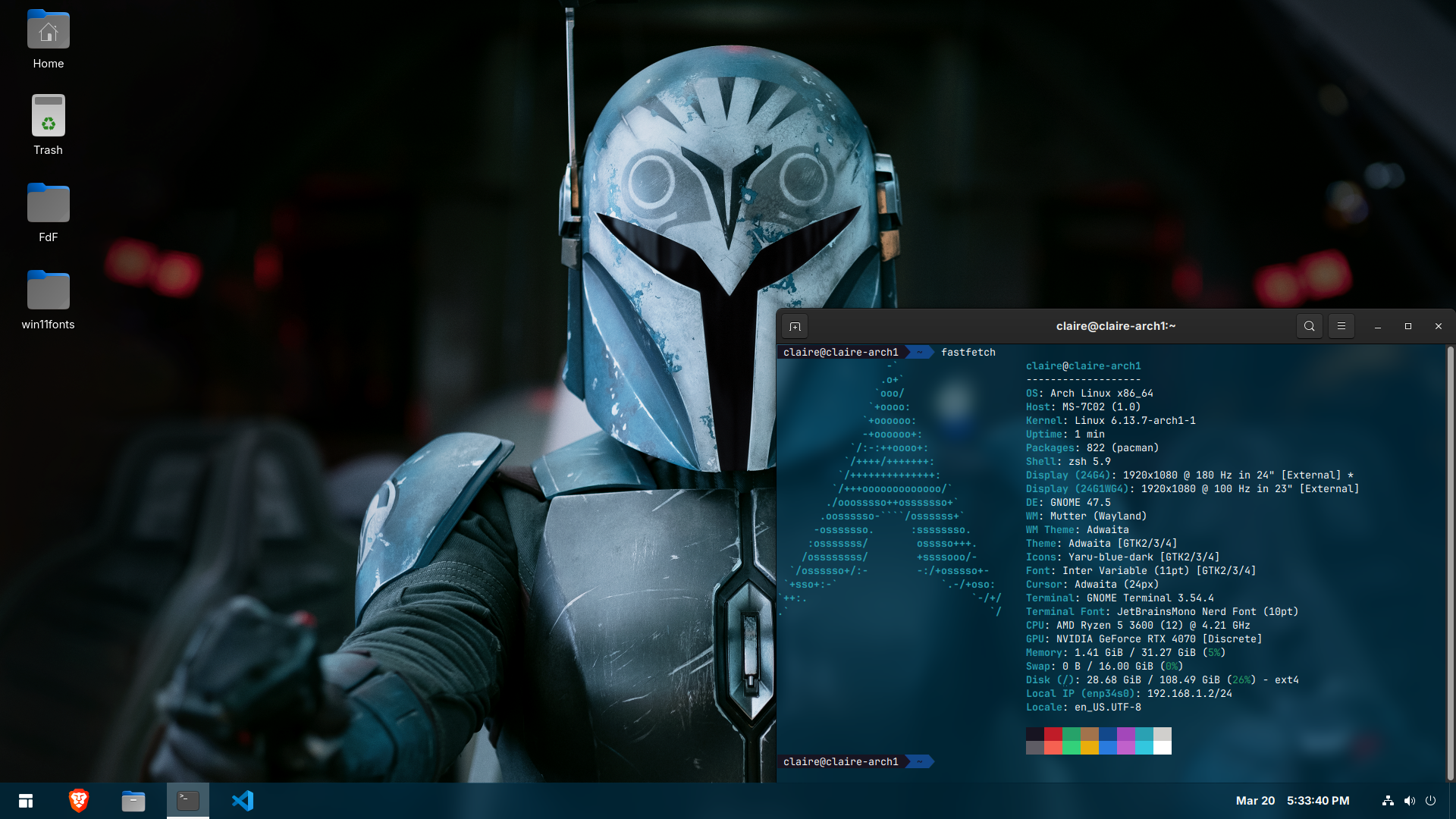Launch Brave browser from the taskbar
Viewport: 1456px width, 819px height.
tap(79, 801)
